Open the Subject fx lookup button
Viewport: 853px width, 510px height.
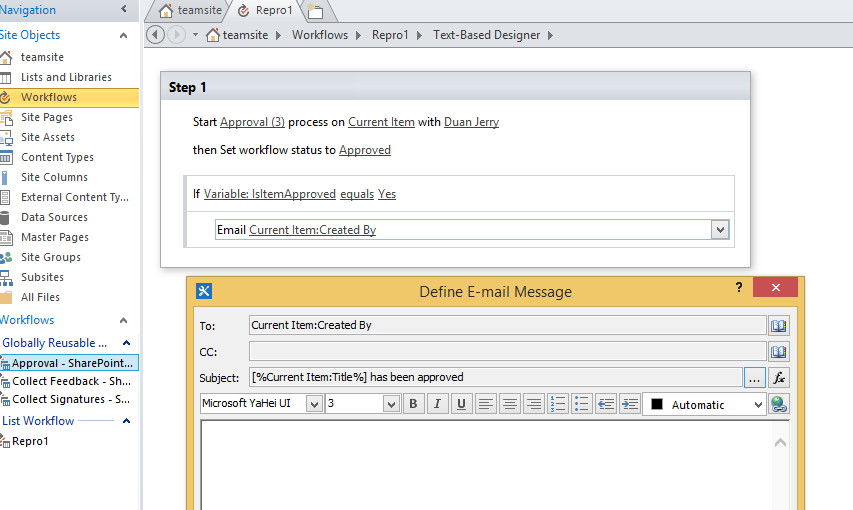[x=779, y=378]
